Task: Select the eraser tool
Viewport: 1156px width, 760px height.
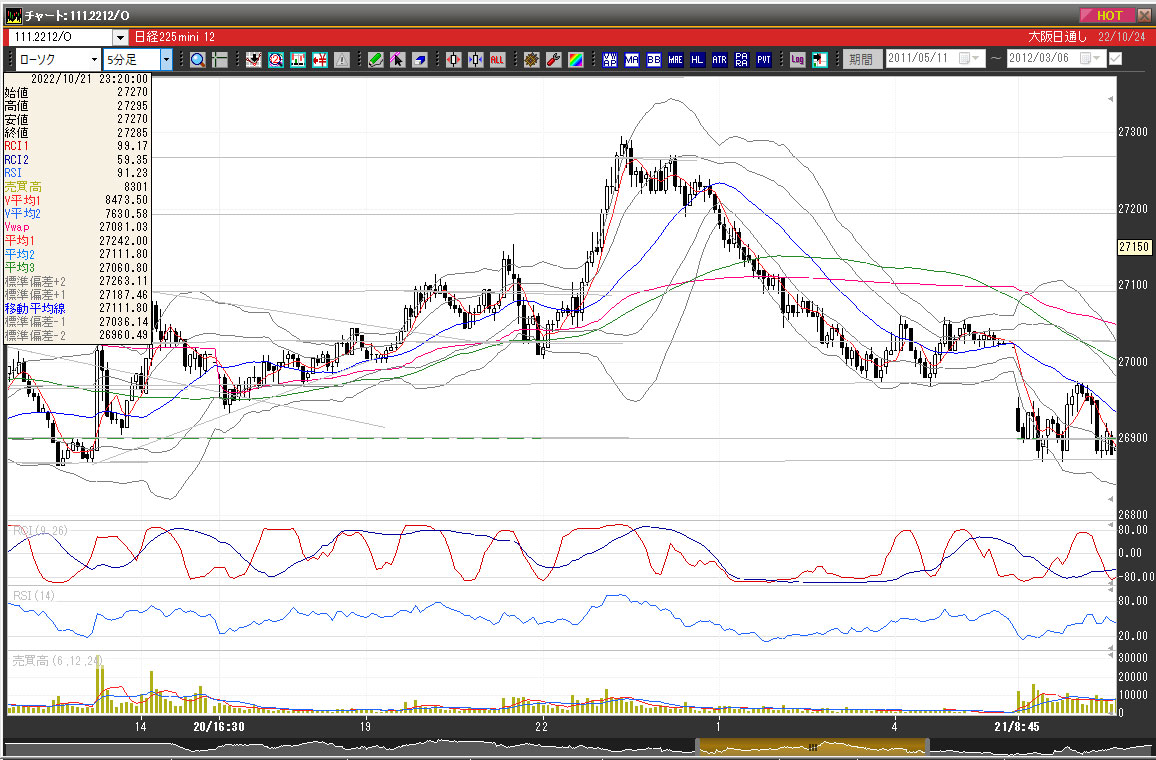Action: (419, 60)
